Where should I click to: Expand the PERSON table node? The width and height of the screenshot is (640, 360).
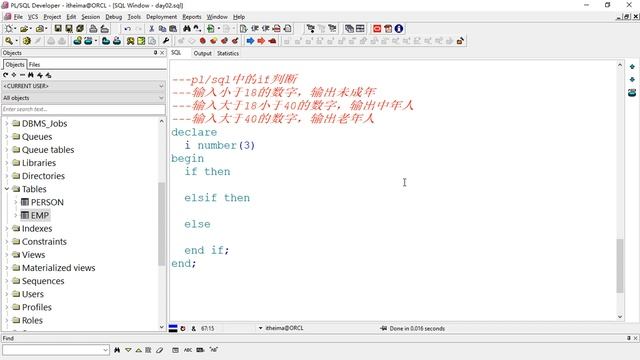(16, 202)
